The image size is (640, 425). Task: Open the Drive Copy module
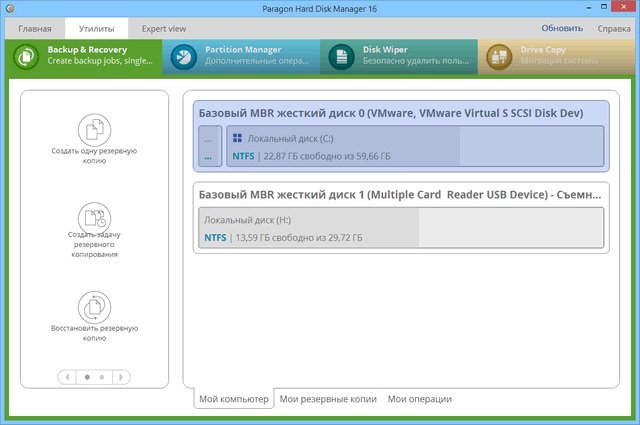(555, 57)
